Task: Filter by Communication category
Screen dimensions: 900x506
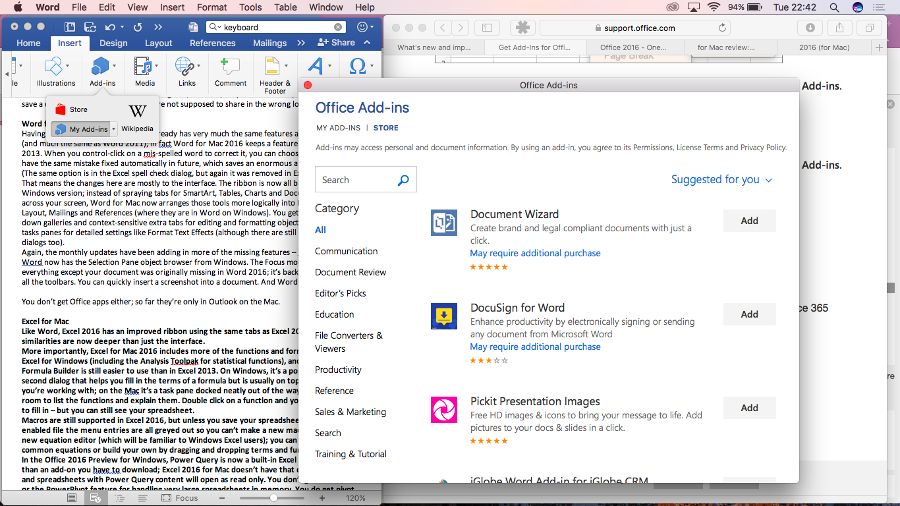Action: [x=346, y=251]
